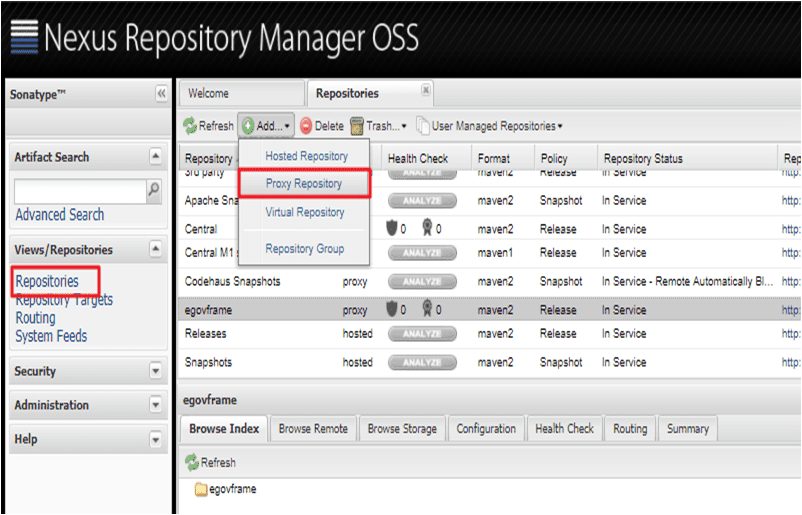
Task: Select the egovframe repository row
Action: click(489, 310)
